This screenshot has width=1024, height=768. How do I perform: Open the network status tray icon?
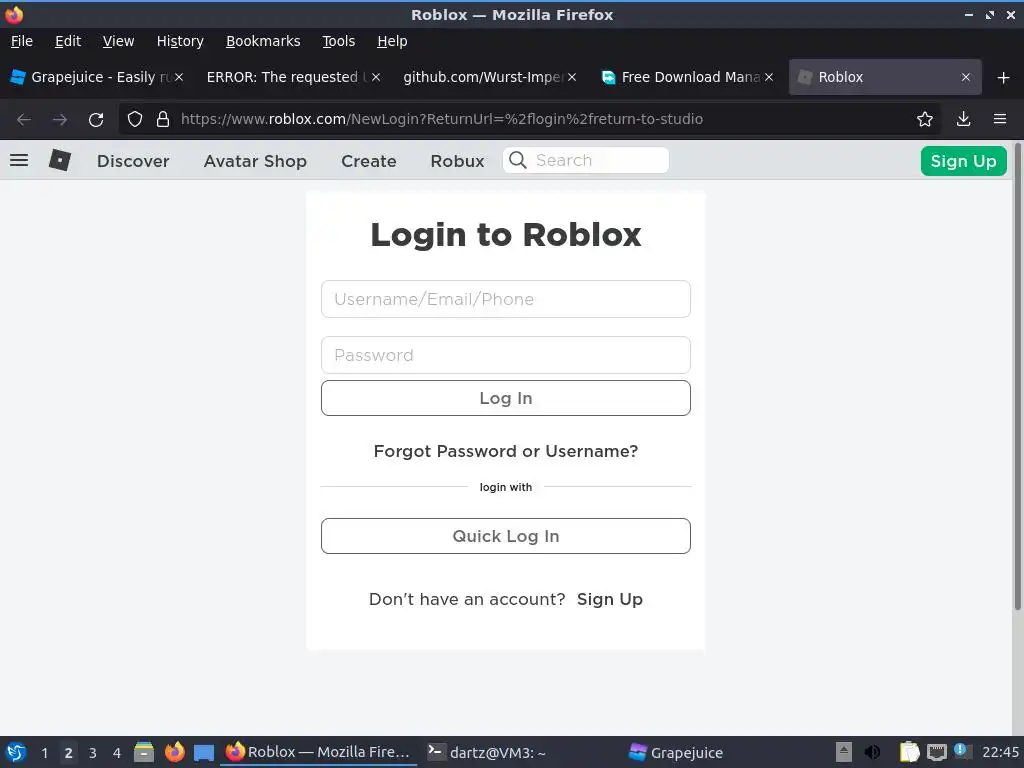pyautogui.click(x=936, y=752)
